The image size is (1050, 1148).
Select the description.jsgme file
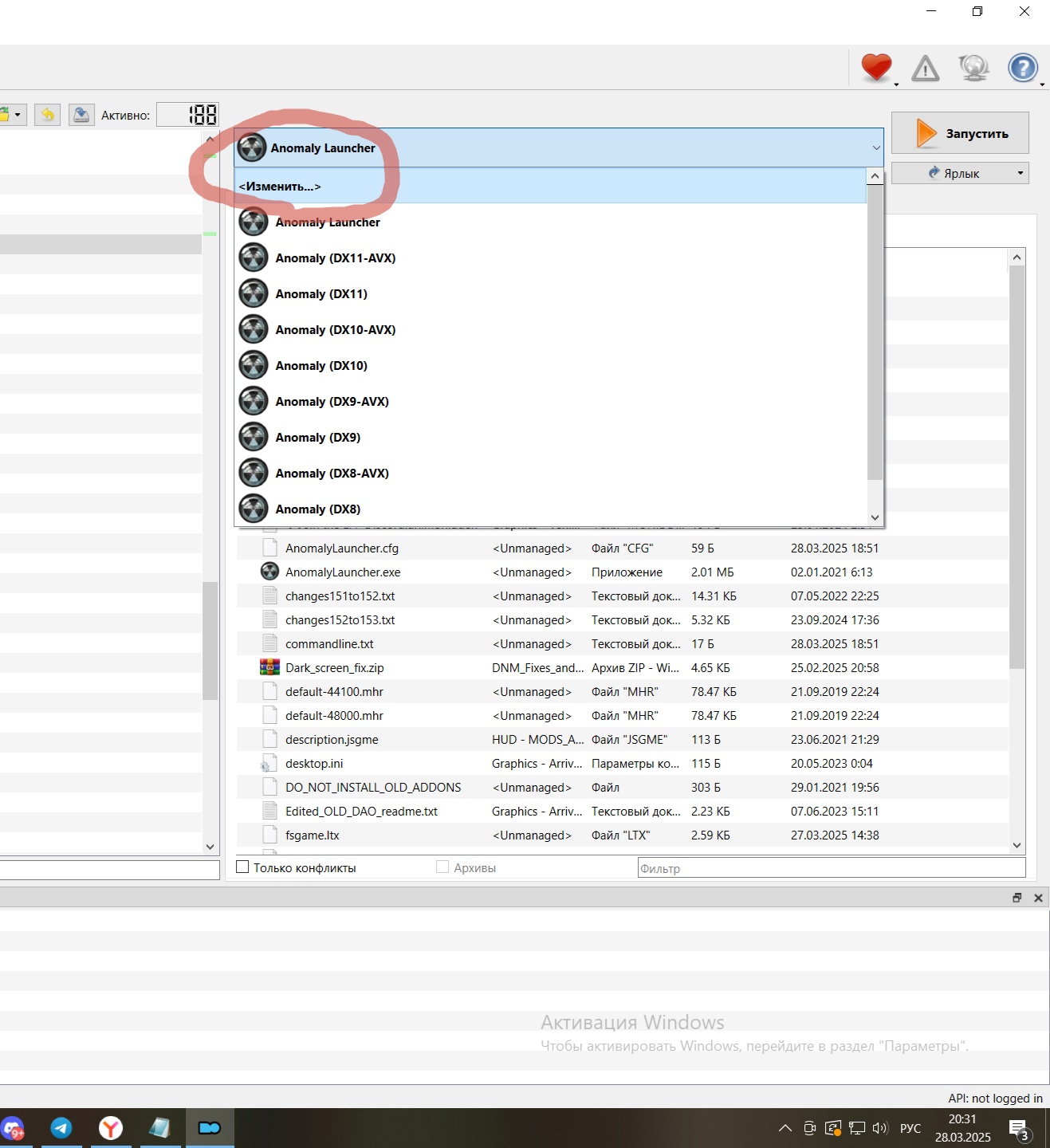[x=623, y=739]
